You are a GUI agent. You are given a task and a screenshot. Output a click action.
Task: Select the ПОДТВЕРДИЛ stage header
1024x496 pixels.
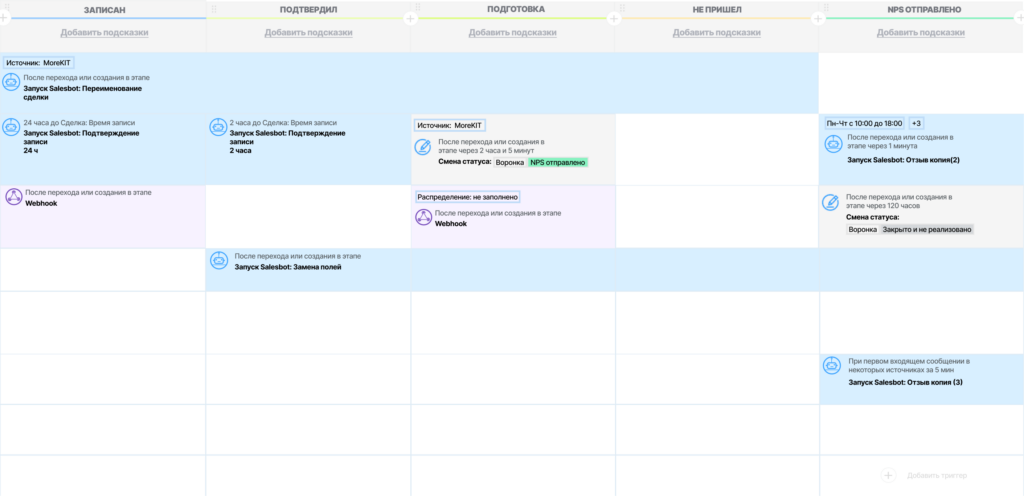point(308,9)
